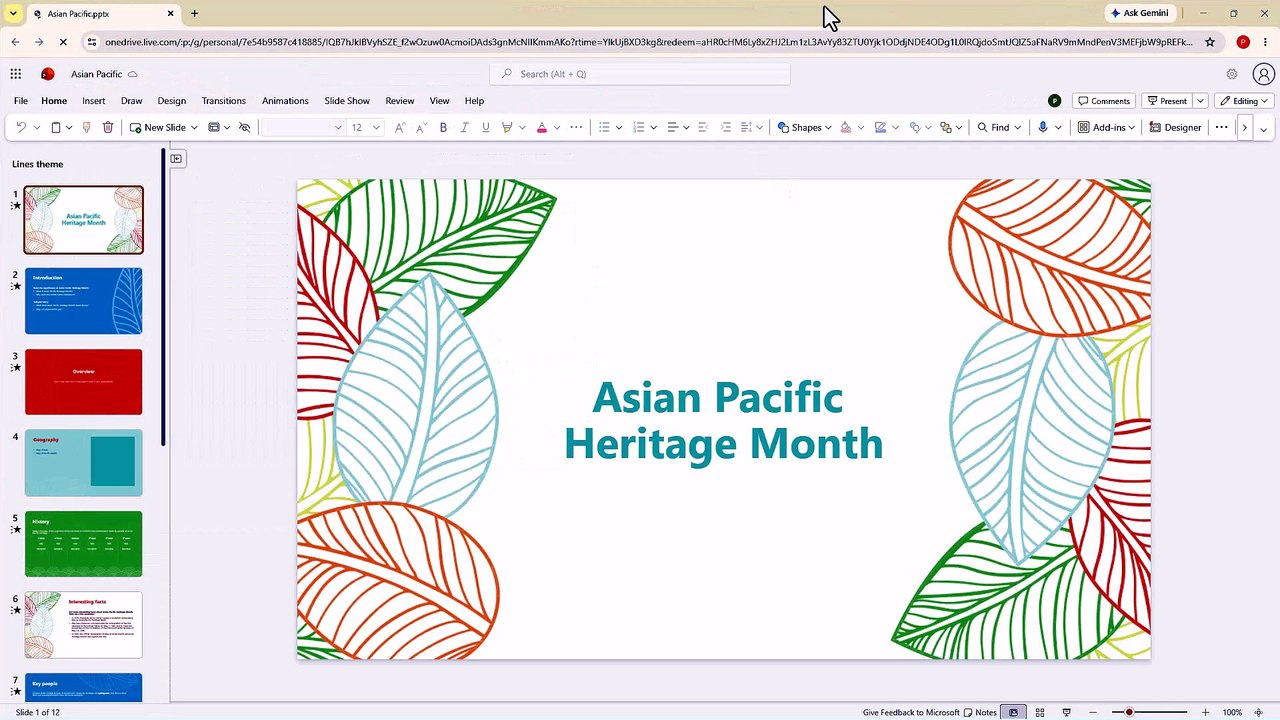Click the Ask Gemini button
1280x720 pixels.
[x=1138, y=14]
